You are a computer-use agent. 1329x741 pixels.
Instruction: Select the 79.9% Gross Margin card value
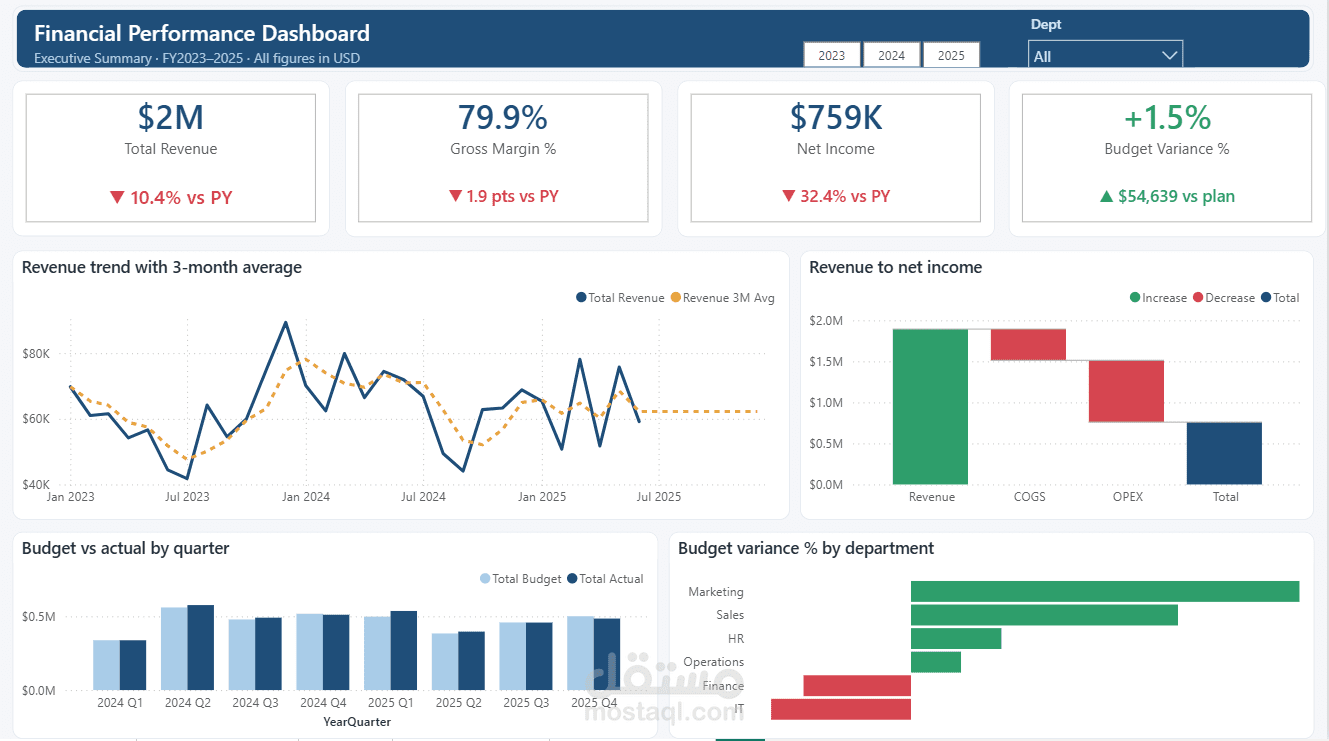point(503,118)
